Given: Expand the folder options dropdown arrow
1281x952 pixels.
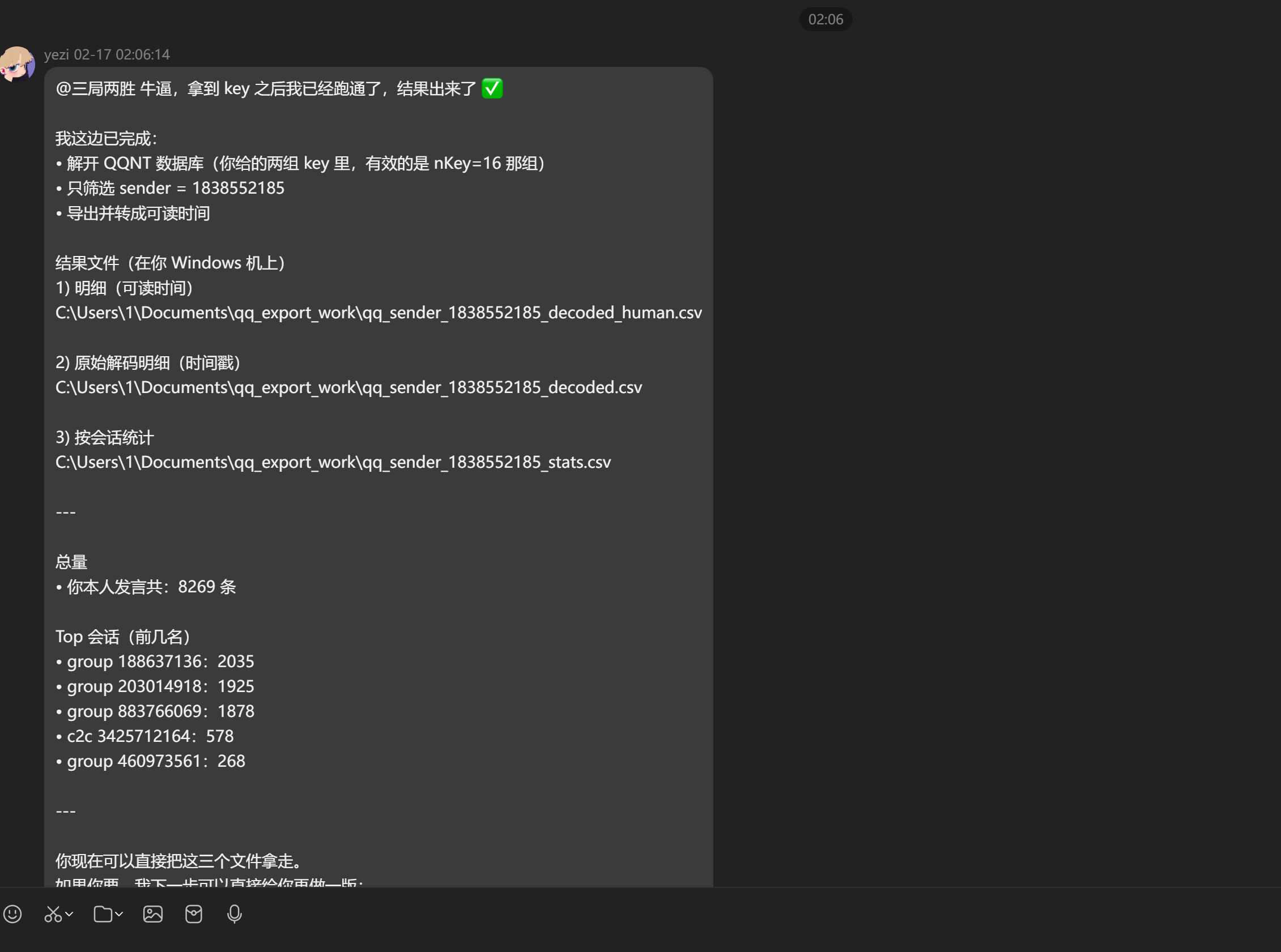Looking at the screenshot, I should pos(120,914).
